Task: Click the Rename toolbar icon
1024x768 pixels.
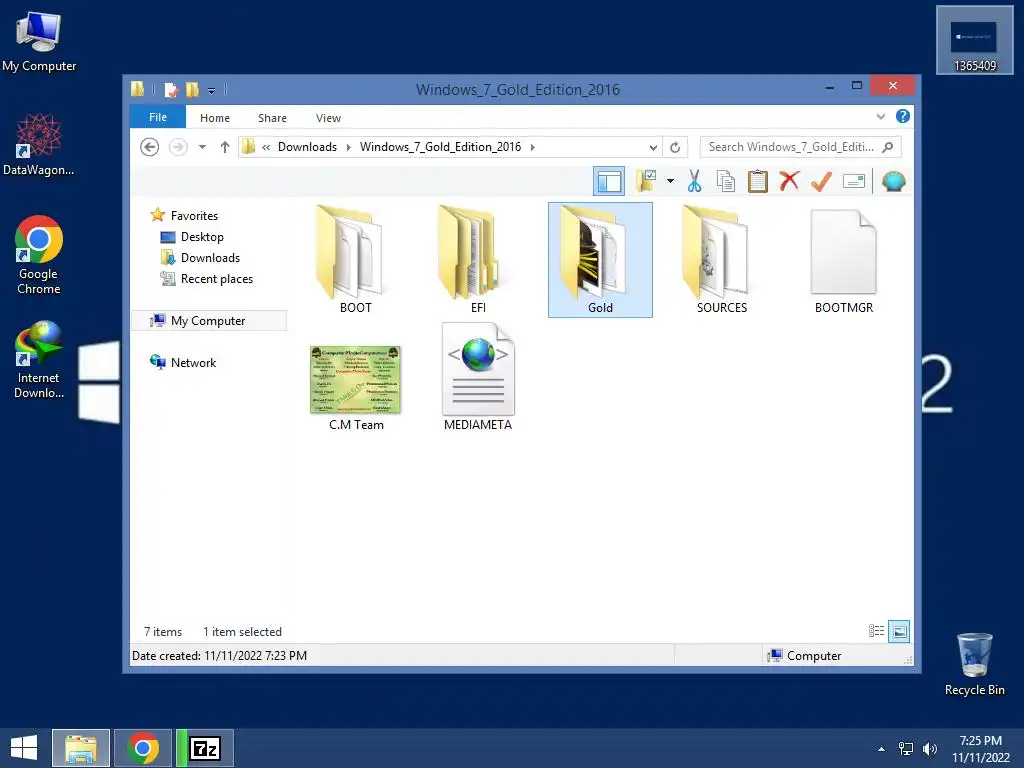Action: [854, 181]
